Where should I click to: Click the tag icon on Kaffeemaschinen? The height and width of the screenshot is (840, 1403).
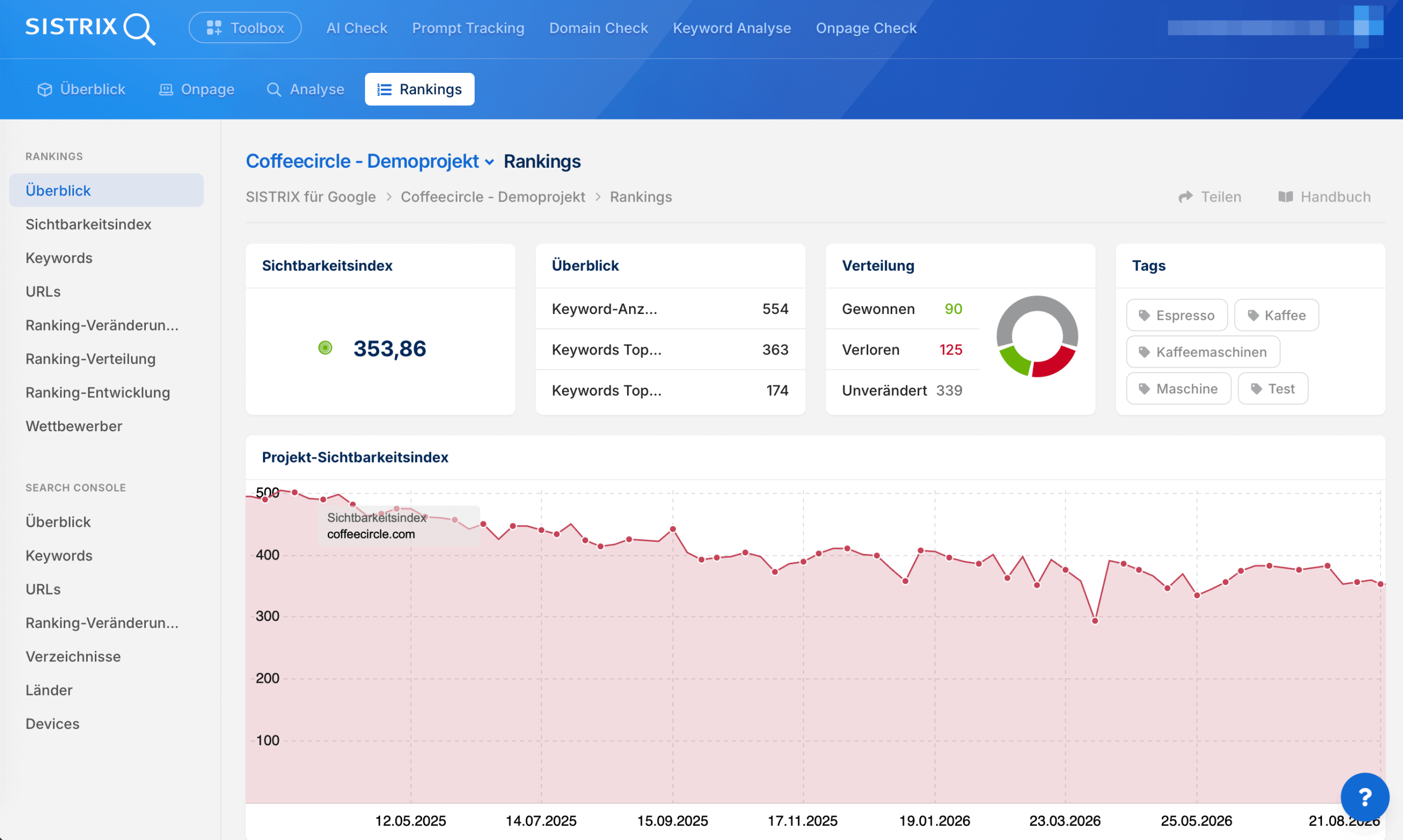pos(1144,352)
